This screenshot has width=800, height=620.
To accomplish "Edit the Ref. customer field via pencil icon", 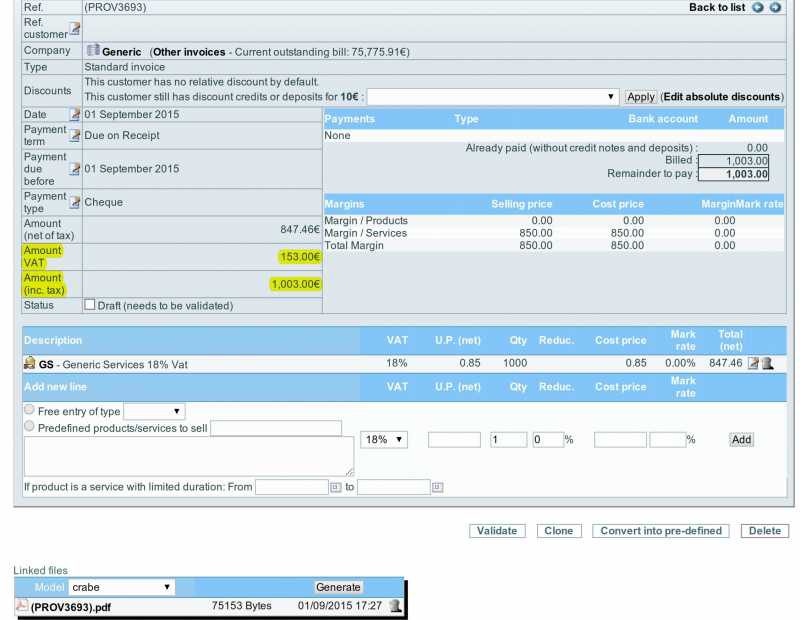I will pos(74,30).
